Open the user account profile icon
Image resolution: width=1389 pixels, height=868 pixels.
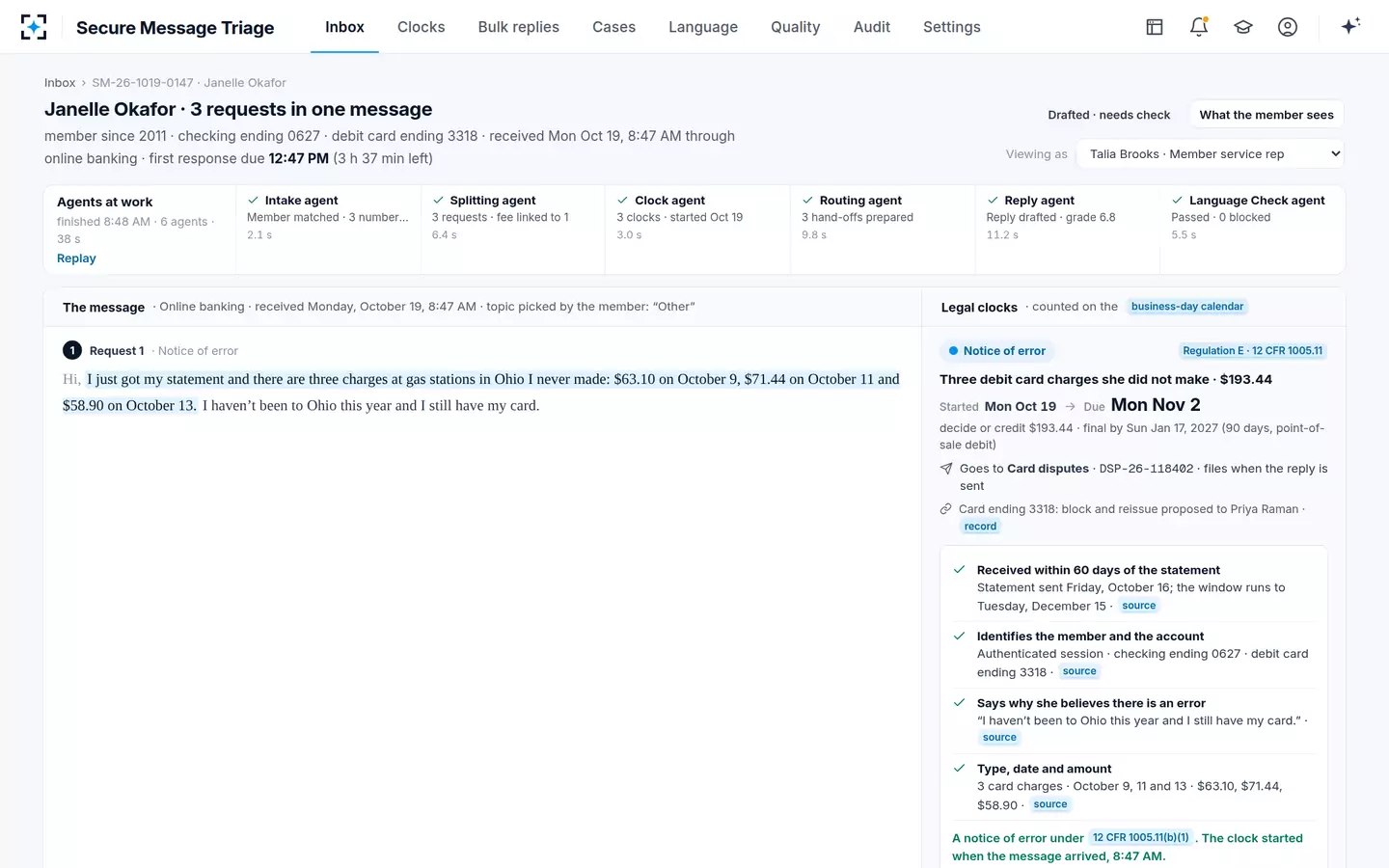click(1288, 27)
